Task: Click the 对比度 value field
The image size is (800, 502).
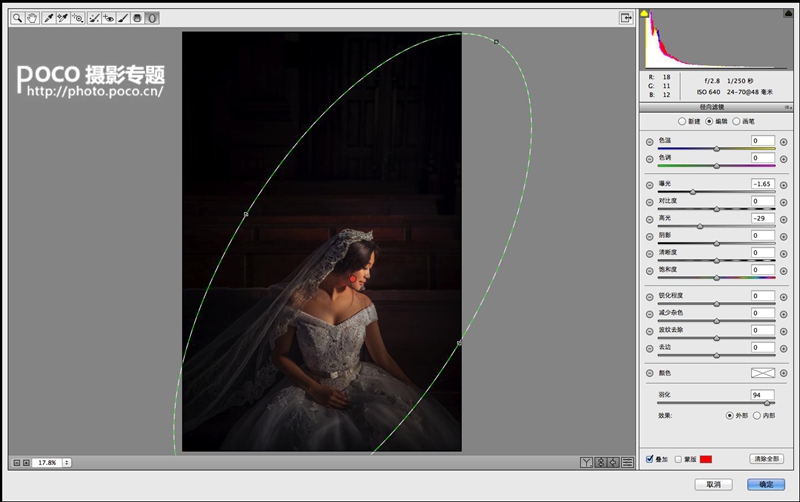Action: pyautogui.click(x=763, y=201)
